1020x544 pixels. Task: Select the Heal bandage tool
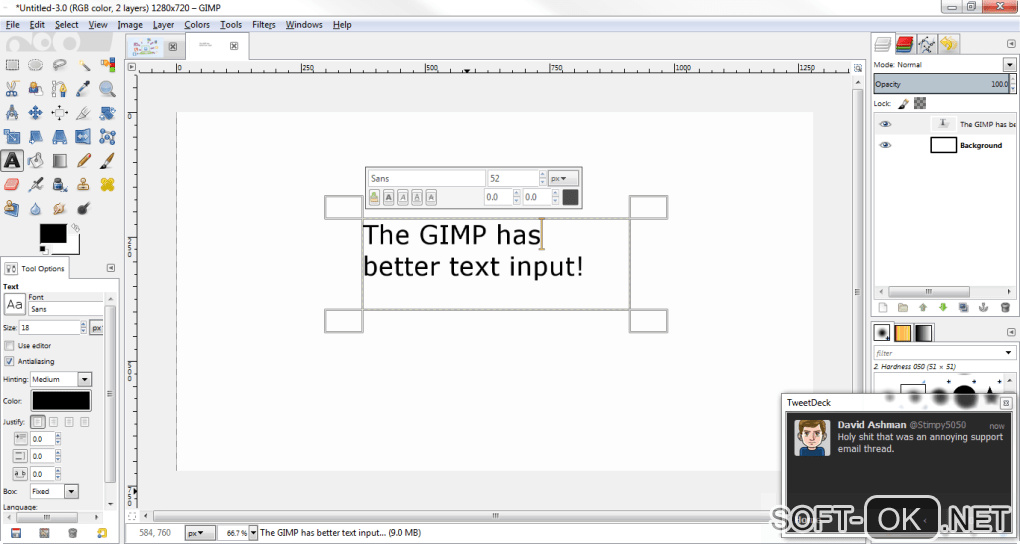(x=107, y=184)
